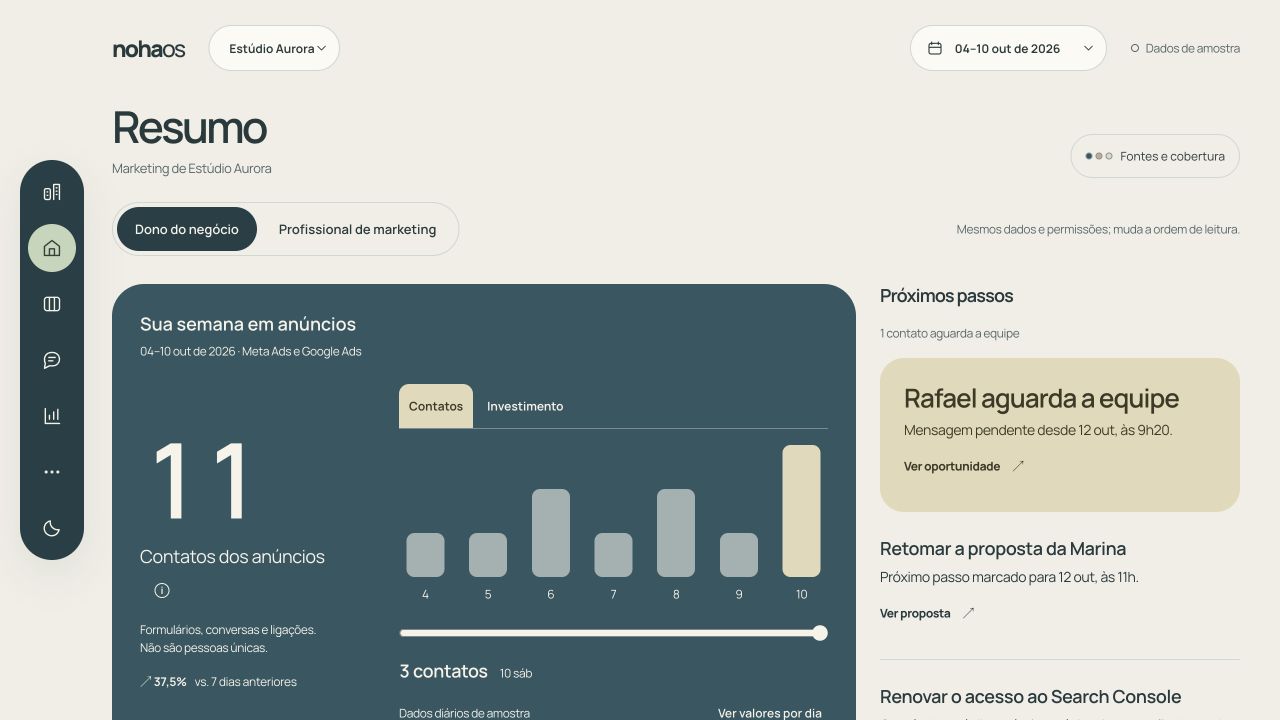Switch to Profissional de marketing view

pyautogui.click(x=357, y=229)
